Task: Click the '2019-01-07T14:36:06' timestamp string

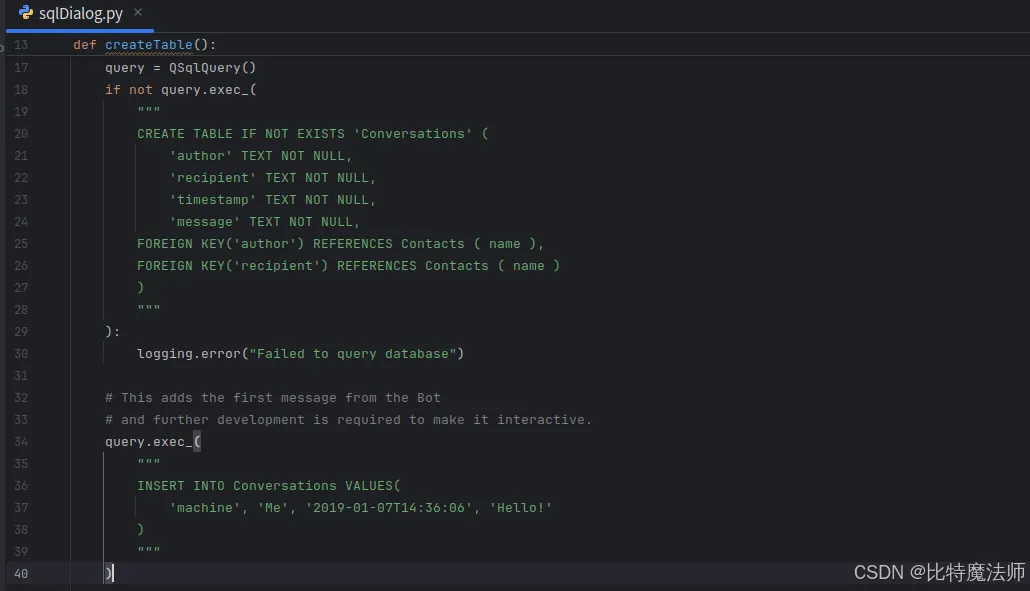Action: point(389,508)
